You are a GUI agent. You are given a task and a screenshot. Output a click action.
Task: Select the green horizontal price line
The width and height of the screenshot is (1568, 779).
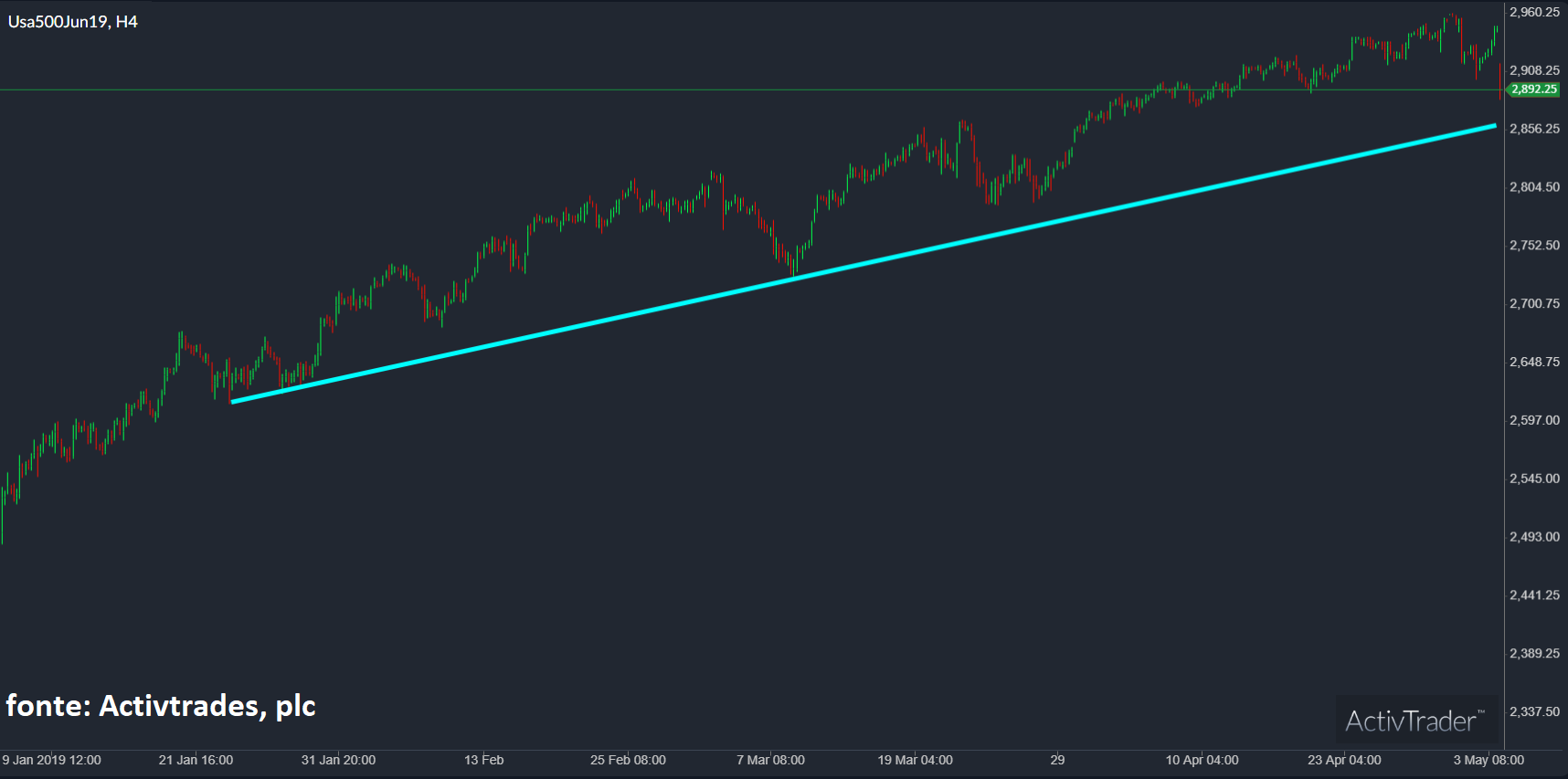coord(548,89)
